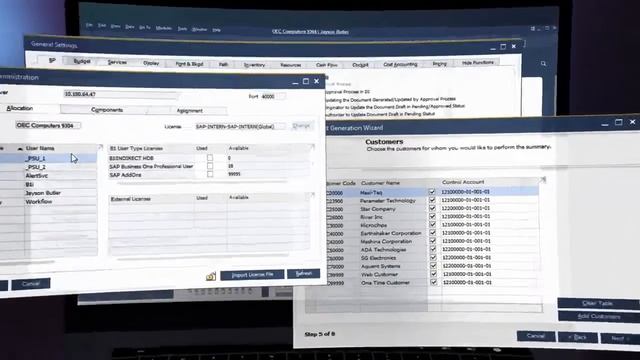
Task: Switch to the Components tab
Action: [x=107, y=110]
